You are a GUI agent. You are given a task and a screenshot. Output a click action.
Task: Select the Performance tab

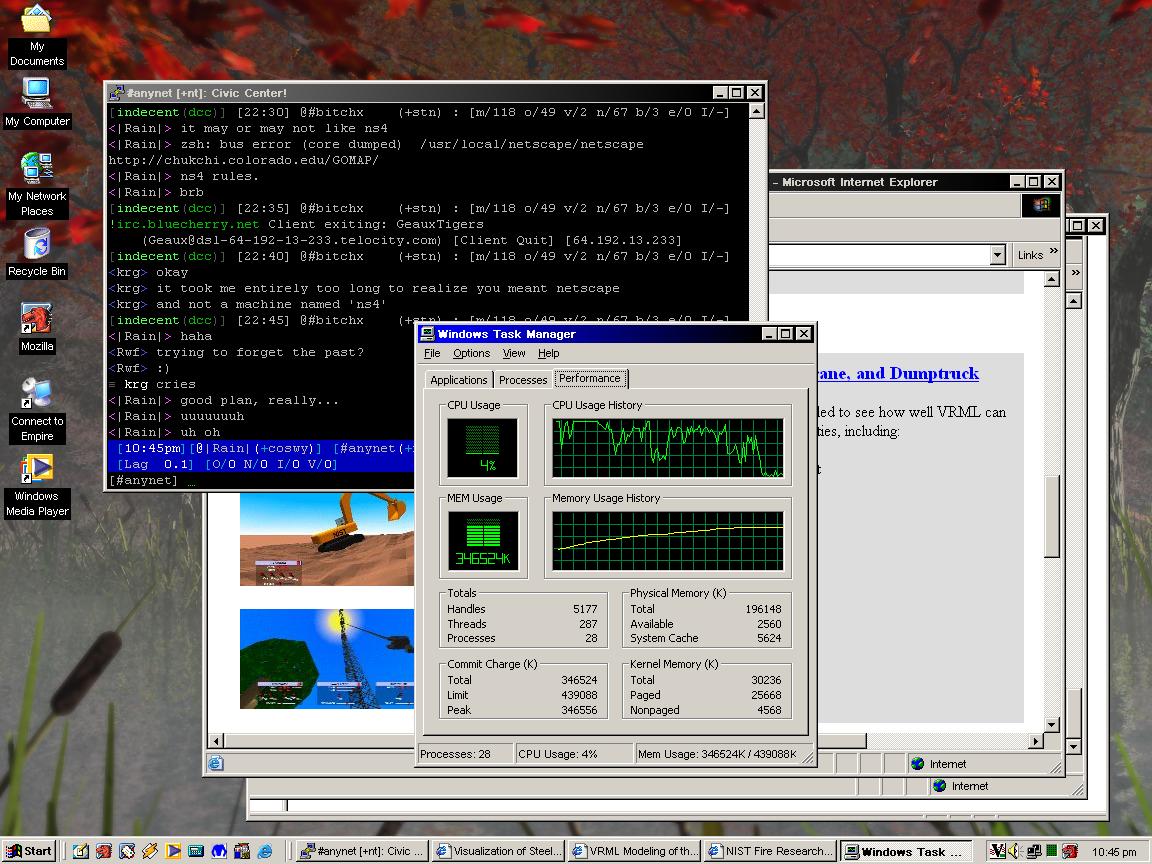point(590,378)
